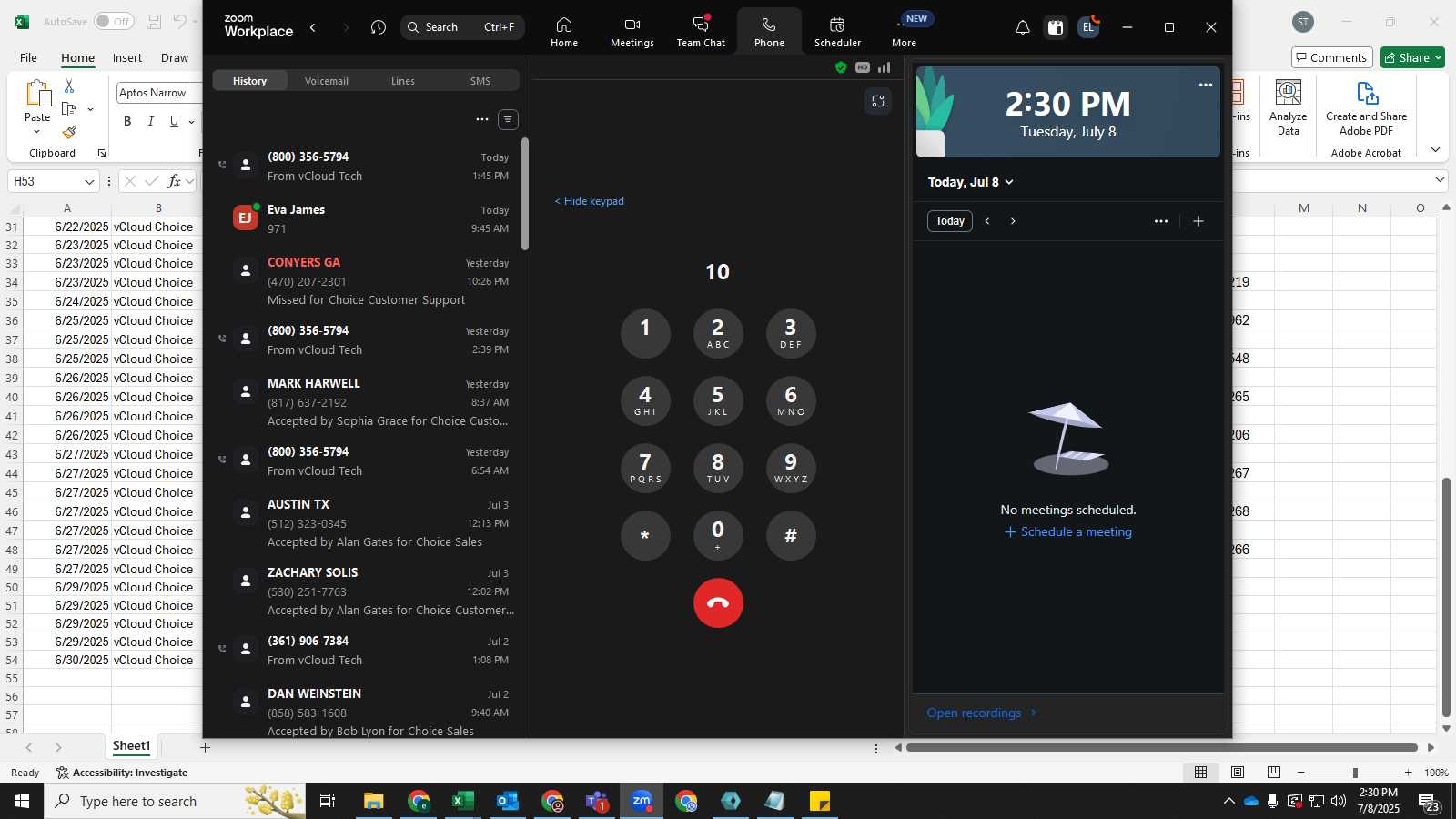Click call history scrollbar thumb
The width and height of the screenshot is (1456, 819).
(x=525, y=193)
